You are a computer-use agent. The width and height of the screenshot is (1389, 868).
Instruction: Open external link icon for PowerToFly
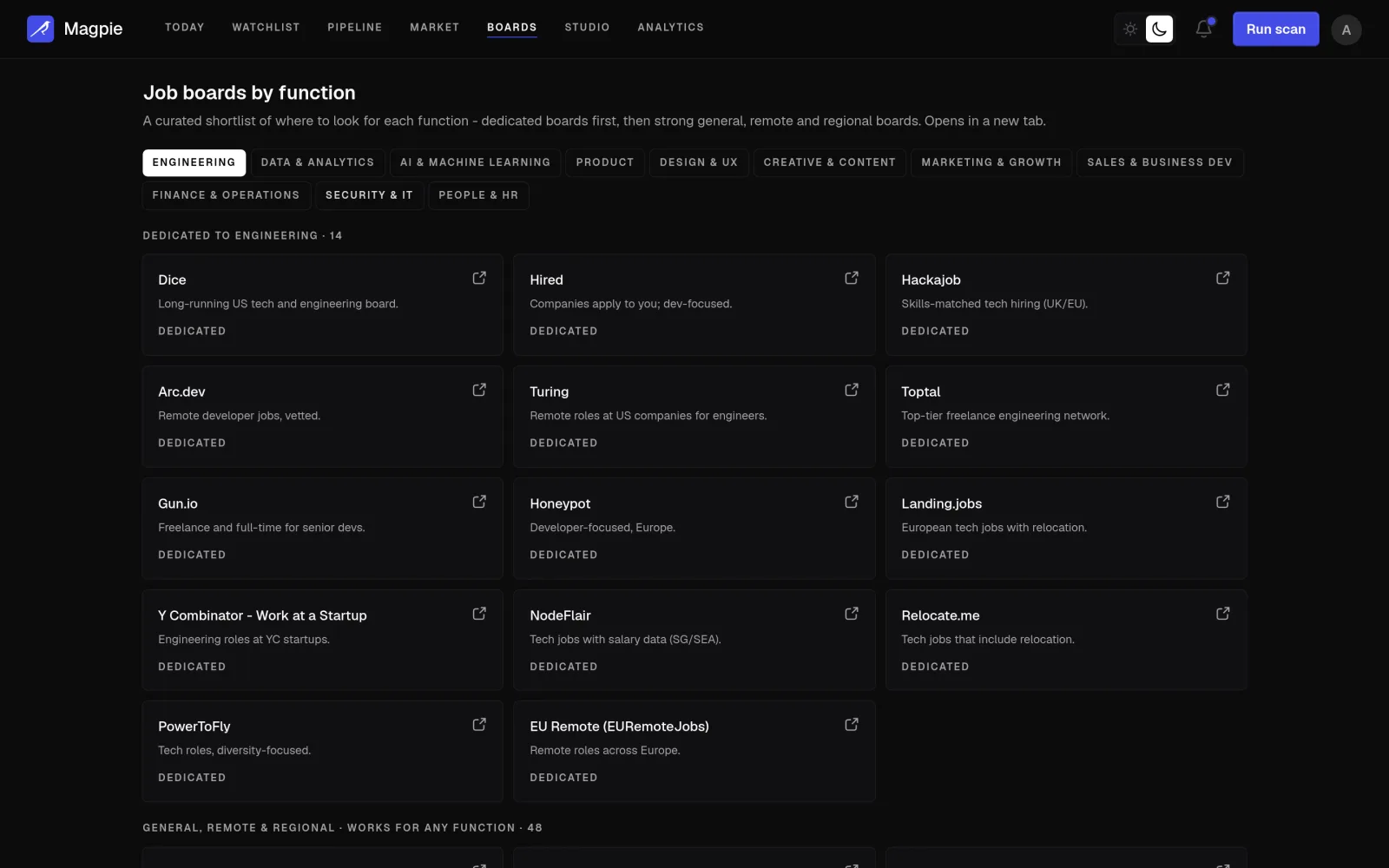coord(479,725)
